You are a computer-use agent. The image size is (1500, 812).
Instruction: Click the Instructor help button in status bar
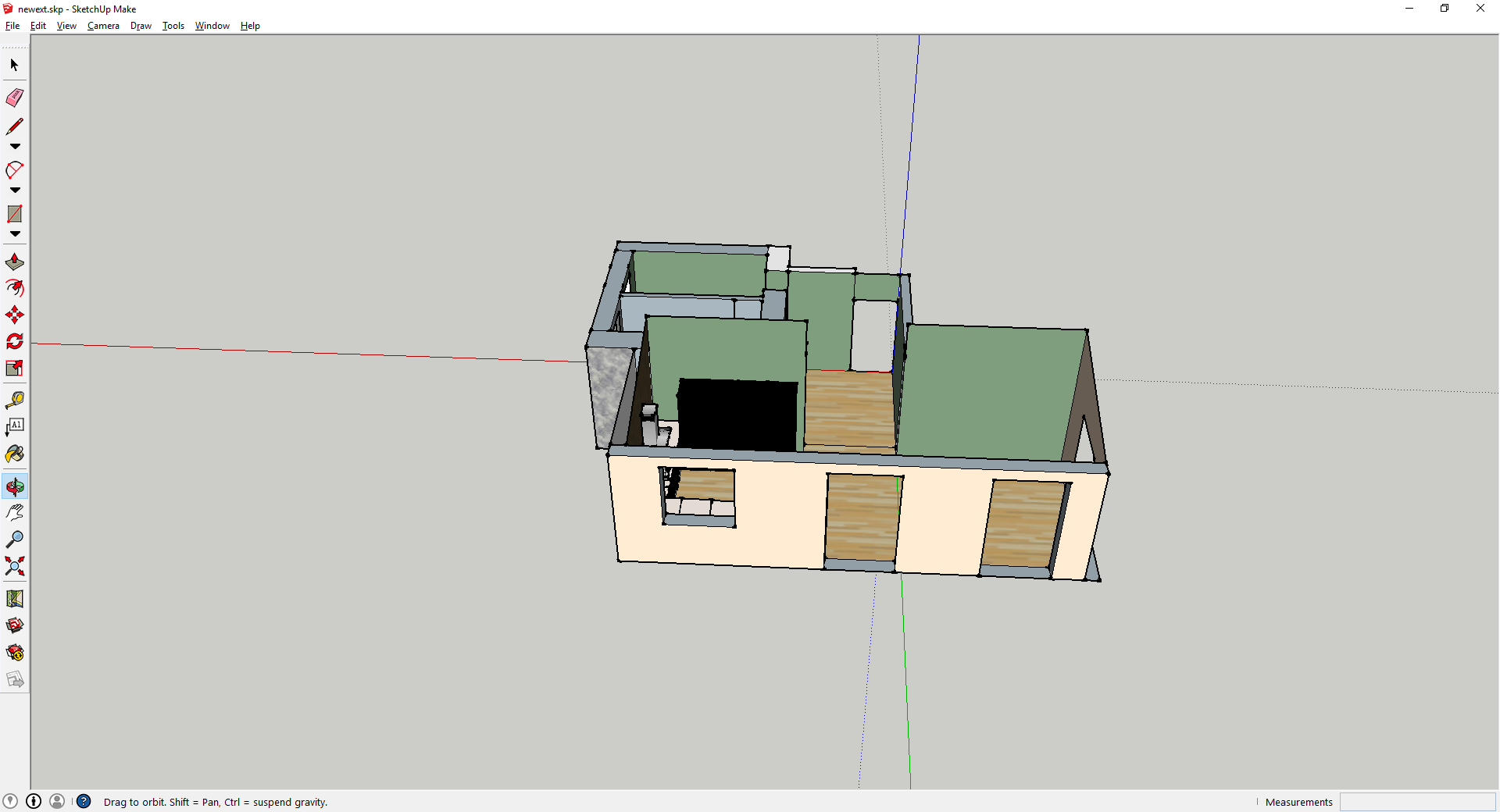84,802
